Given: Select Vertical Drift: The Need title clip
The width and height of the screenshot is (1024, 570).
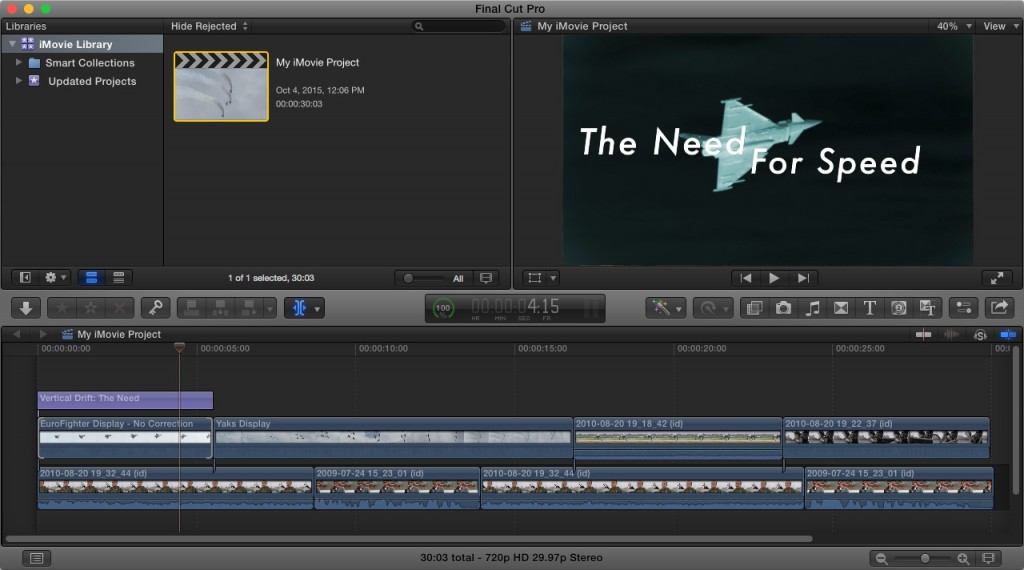Looking at the screenshot, I should tap(125, 399).
